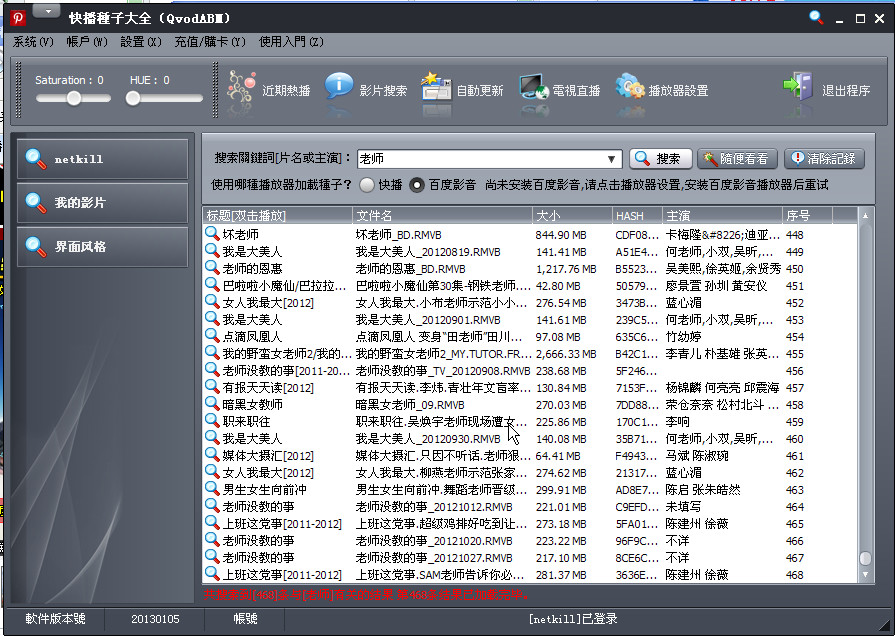Open 自動更新 auto update icon
Image resolution: width=895 pixels, height=636 pixels.
point(436,87)
